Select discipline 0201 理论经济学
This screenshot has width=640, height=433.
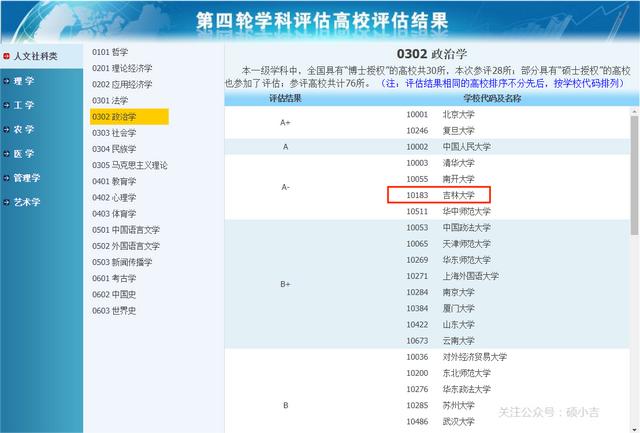122,68
